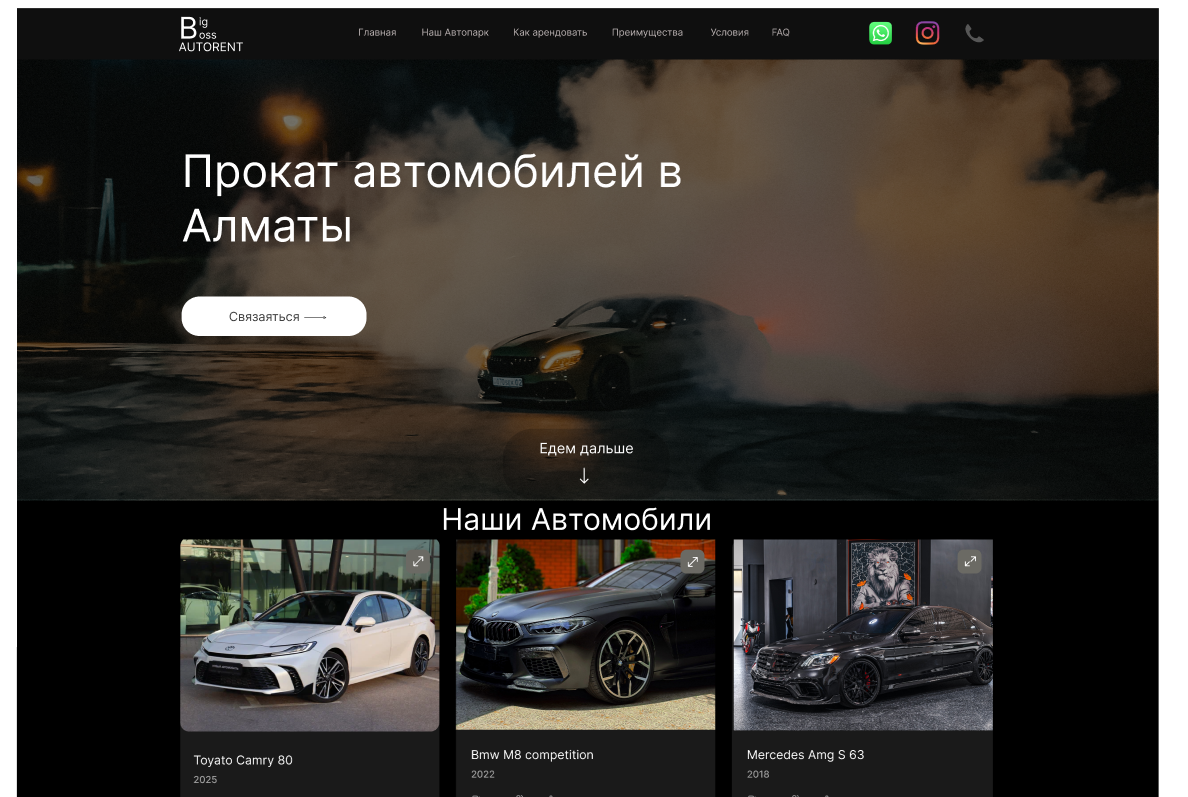Screen dimensions: 1188x797
Task: Click the Big Boss Autorent logo
Action: point(210,34)
